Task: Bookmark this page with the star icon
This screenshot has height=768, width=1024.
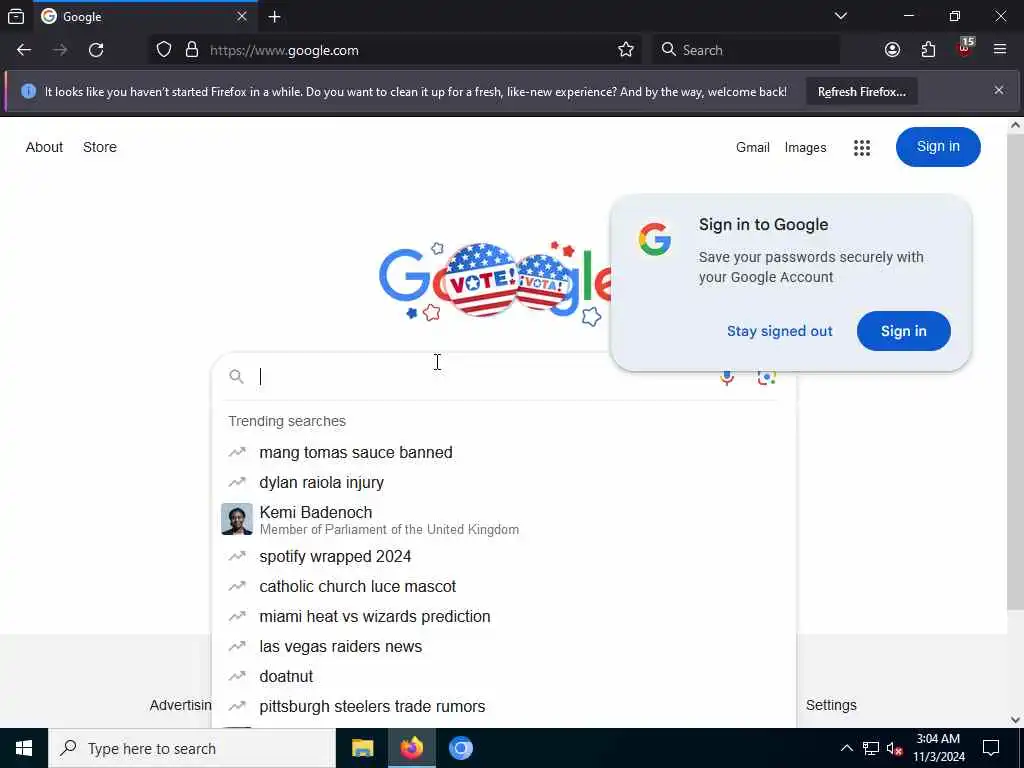Action: [x=626, y=50]
